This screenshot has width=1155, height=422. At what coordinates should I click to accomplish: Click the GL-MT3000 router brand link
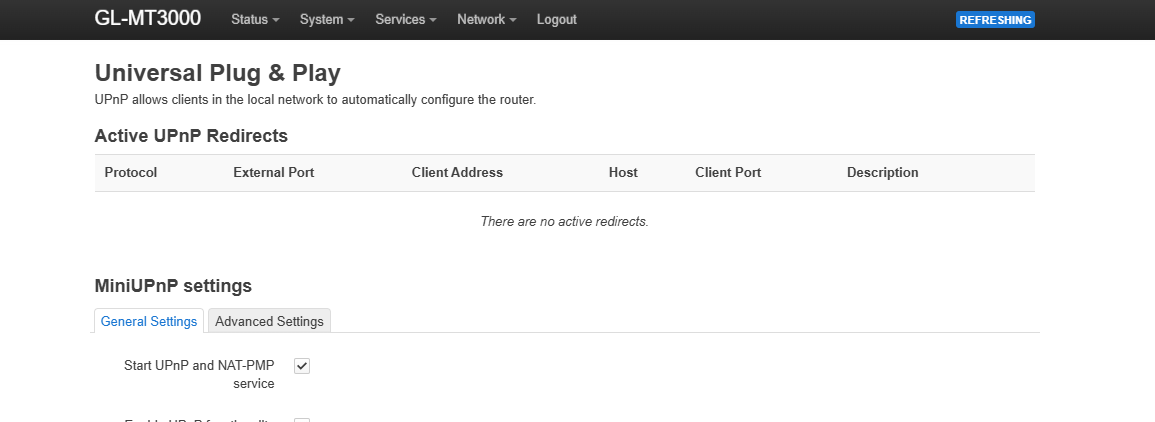tap(147, 18)
